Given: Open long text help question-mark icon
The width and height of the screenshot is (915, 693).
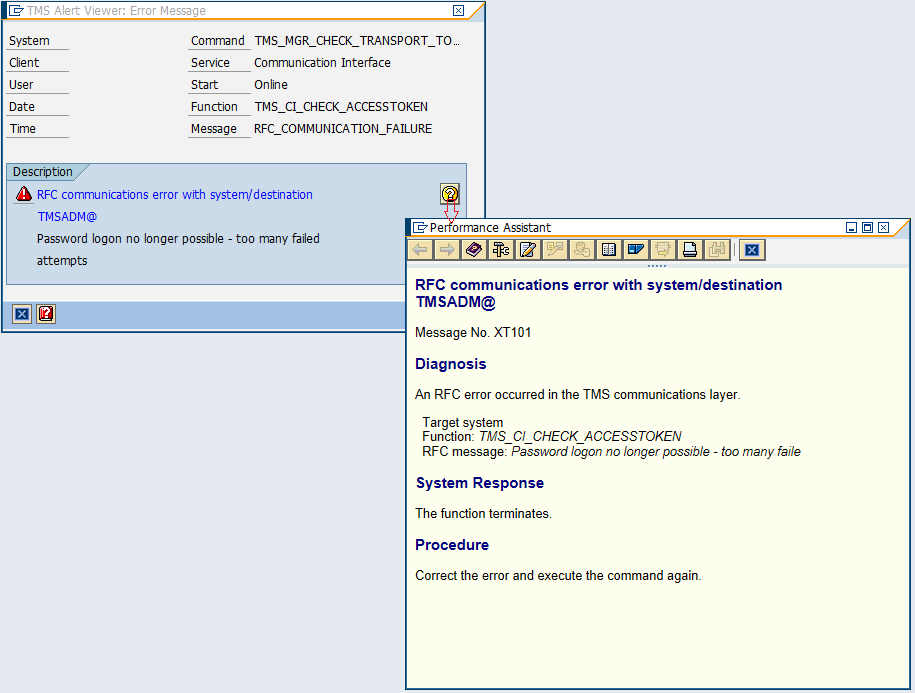Looking at the screenshot, I should 450,194.
